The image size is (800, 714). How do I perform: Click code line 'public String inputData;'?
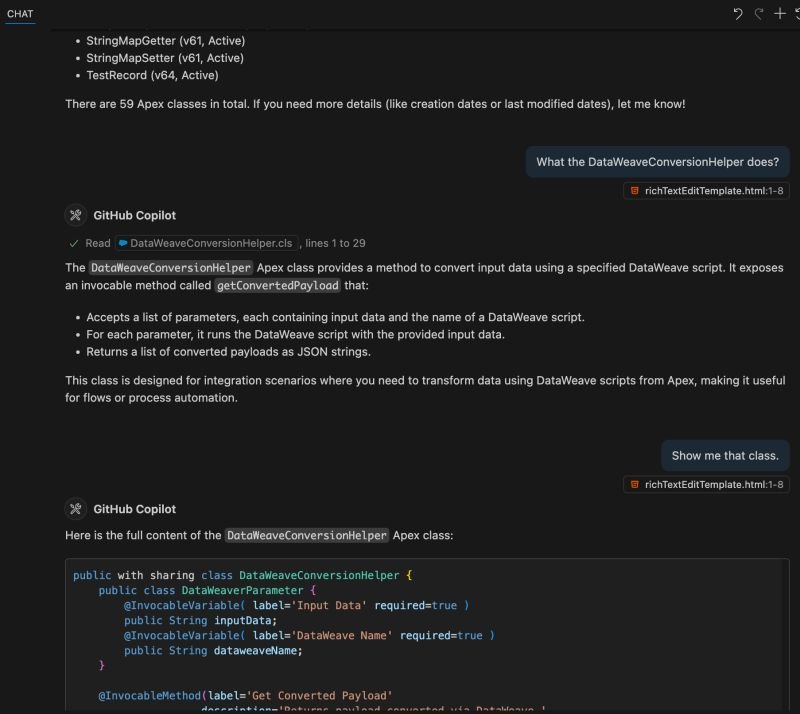click(200, 620)
